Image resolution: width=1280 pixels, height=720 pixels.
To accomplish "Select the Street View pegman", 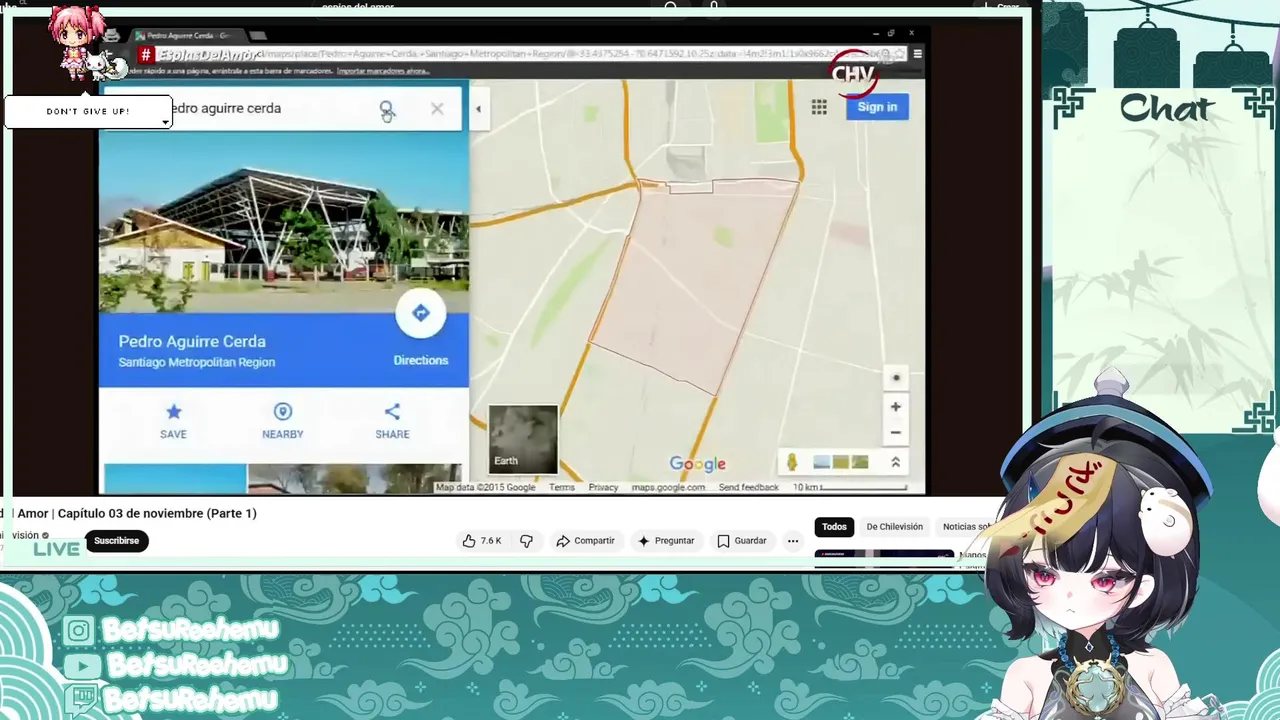I will pyautogui.click(x=792, y=462).
